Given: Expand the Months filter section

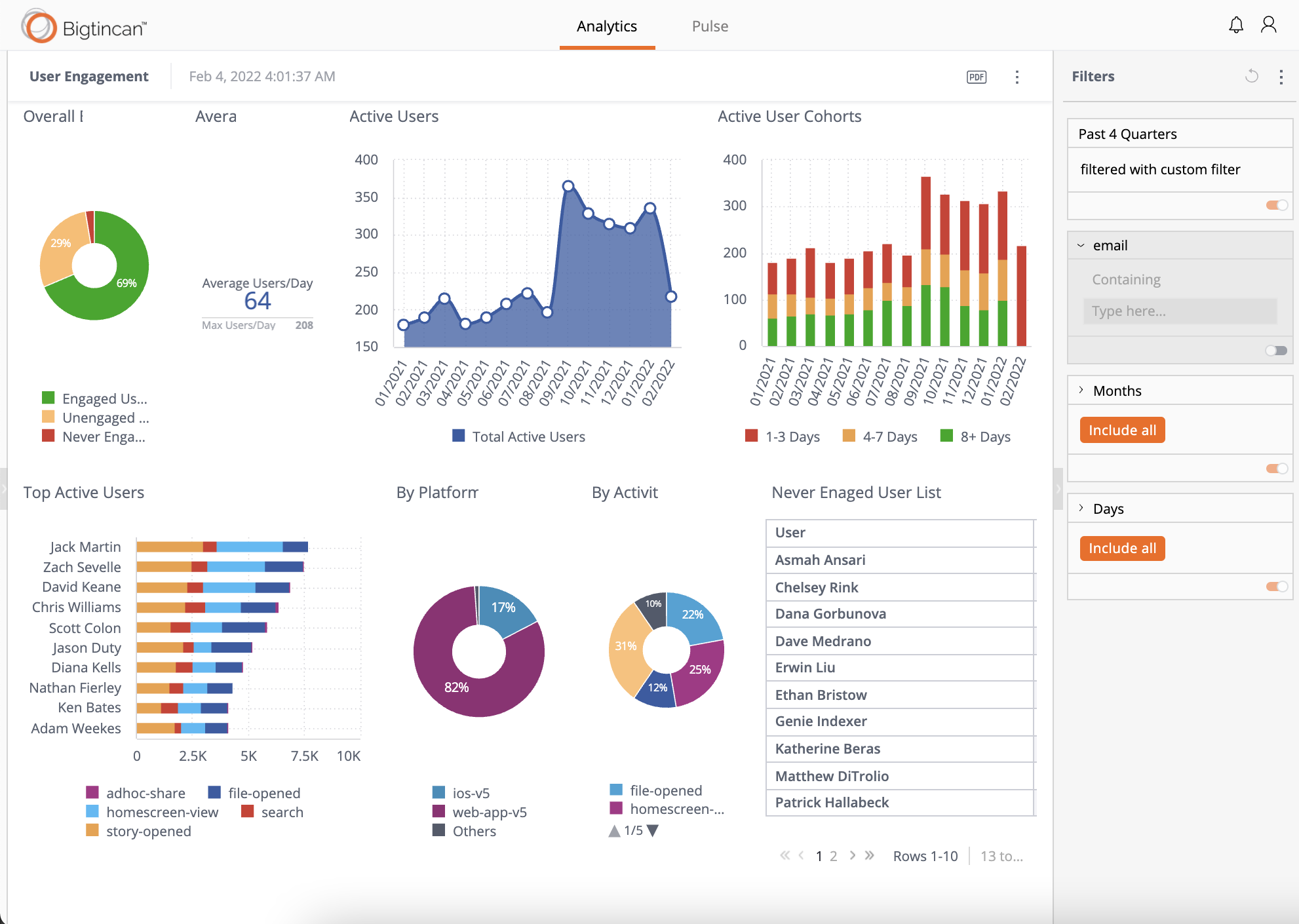Looking at the screenshot, I should [1081, 391].
